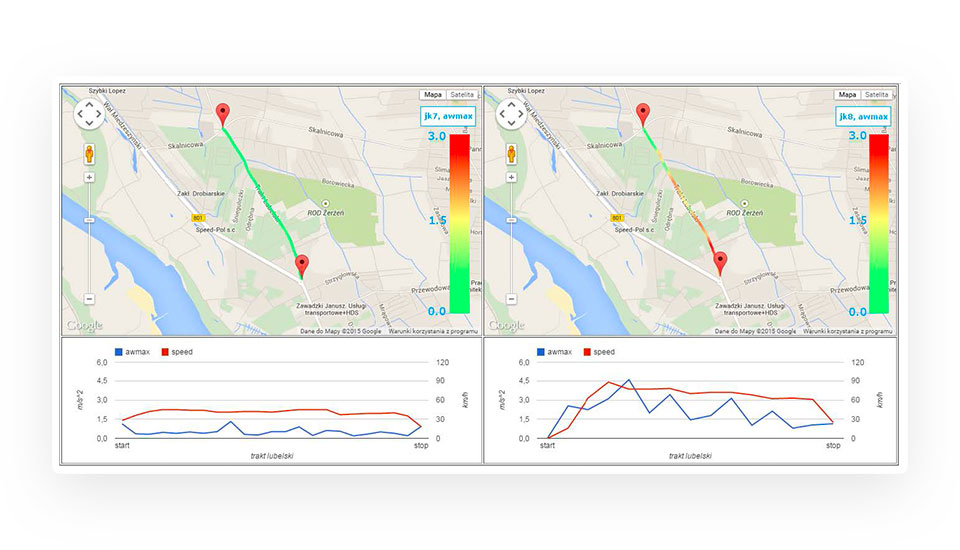
Task: Click the pan control on right map
Action: pos(509,114)
